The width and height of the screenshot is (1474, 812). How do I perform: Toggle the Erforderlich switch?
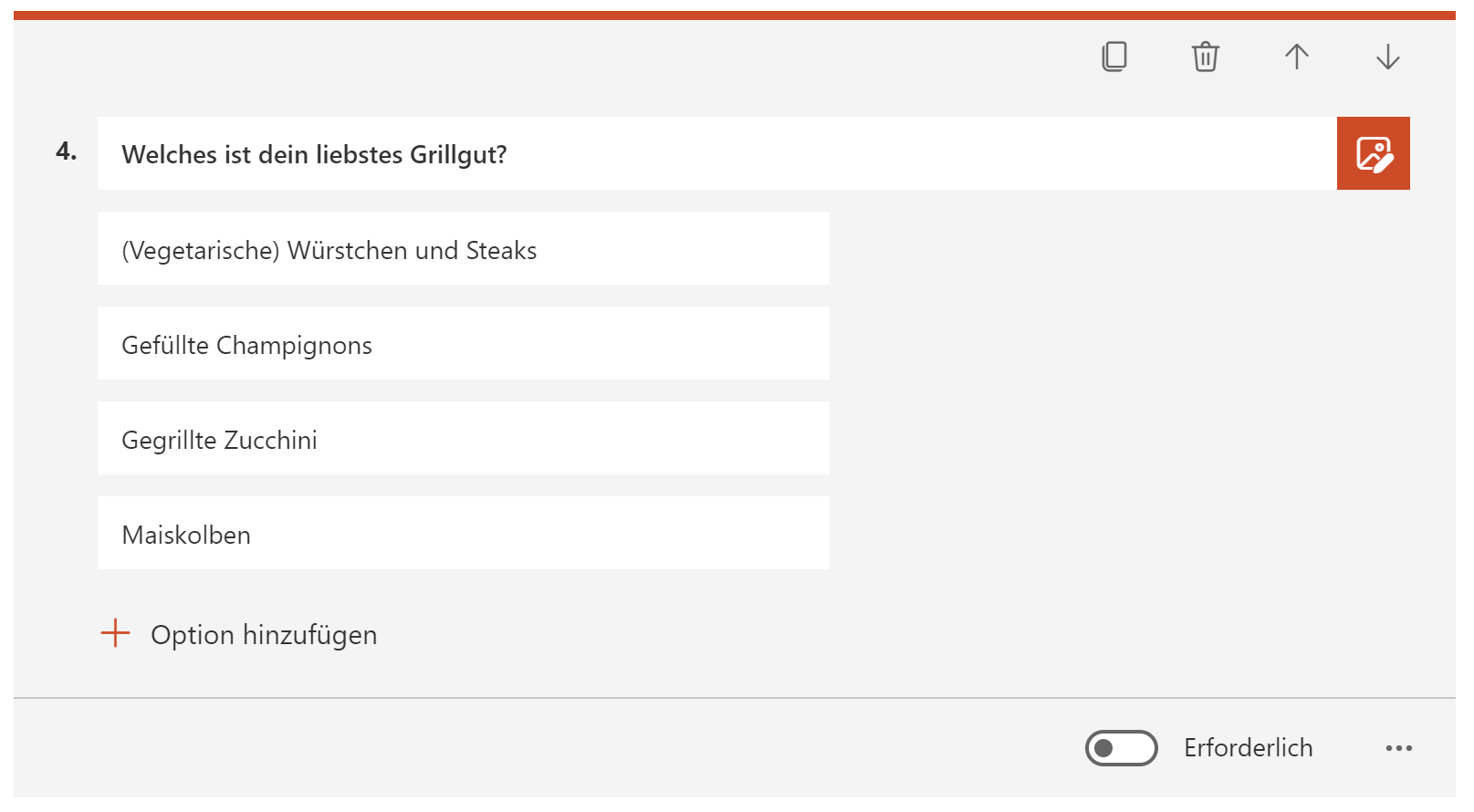[x=1122, y=748]
